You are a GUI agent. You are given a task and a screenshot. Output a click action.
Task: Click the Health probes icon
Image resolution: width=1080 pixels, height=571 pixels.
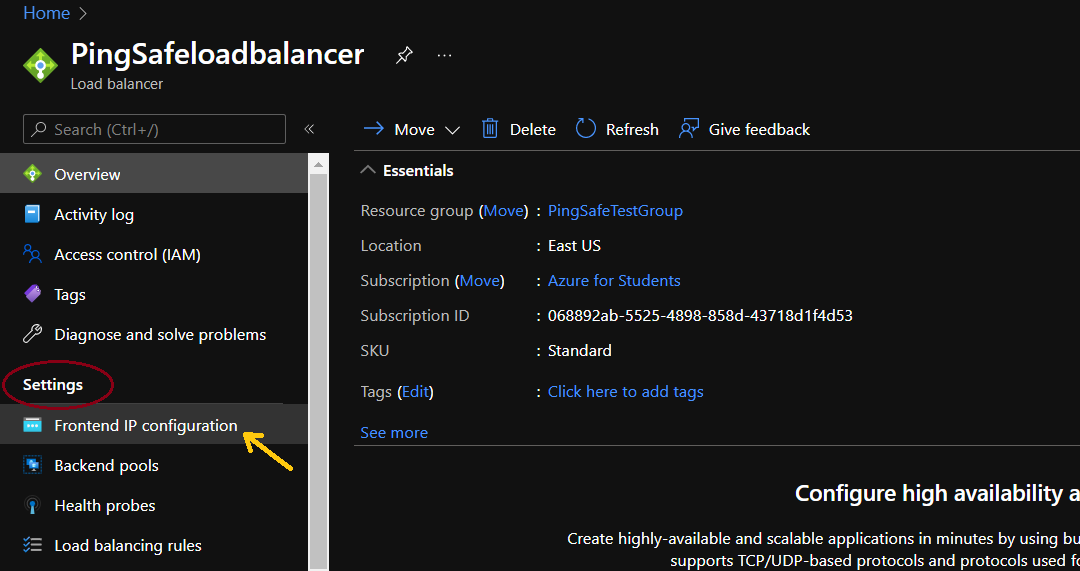(x=33, y=505)
